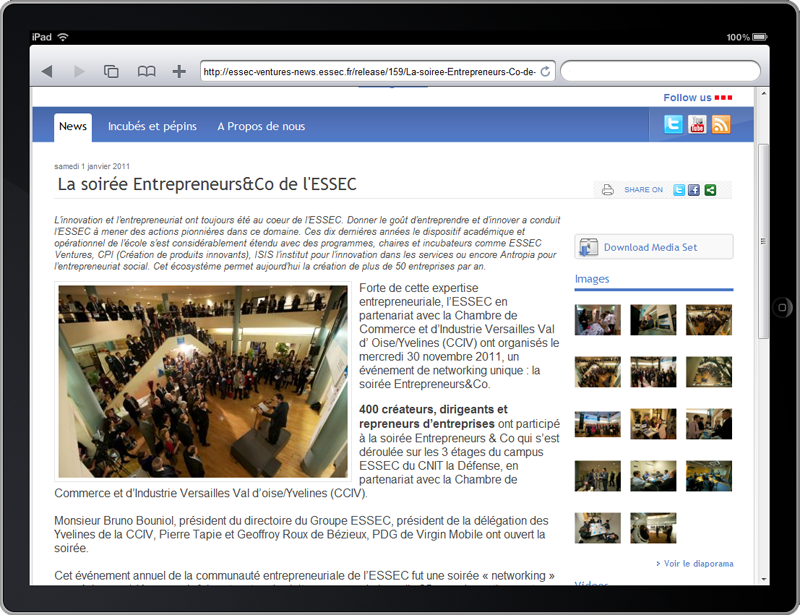
Task: Open first thumbnail in Images row five
Action: pos(597,528)
